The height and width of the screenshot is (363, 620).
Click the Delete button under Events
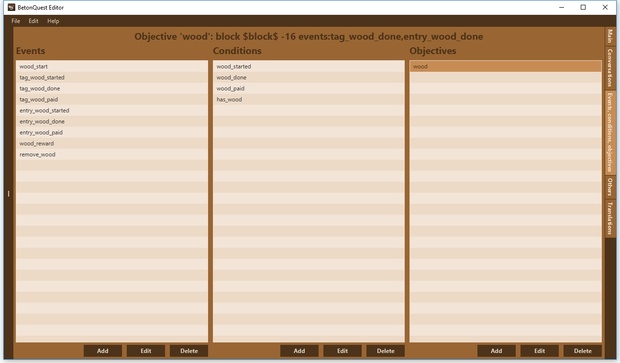coord(189,351)
